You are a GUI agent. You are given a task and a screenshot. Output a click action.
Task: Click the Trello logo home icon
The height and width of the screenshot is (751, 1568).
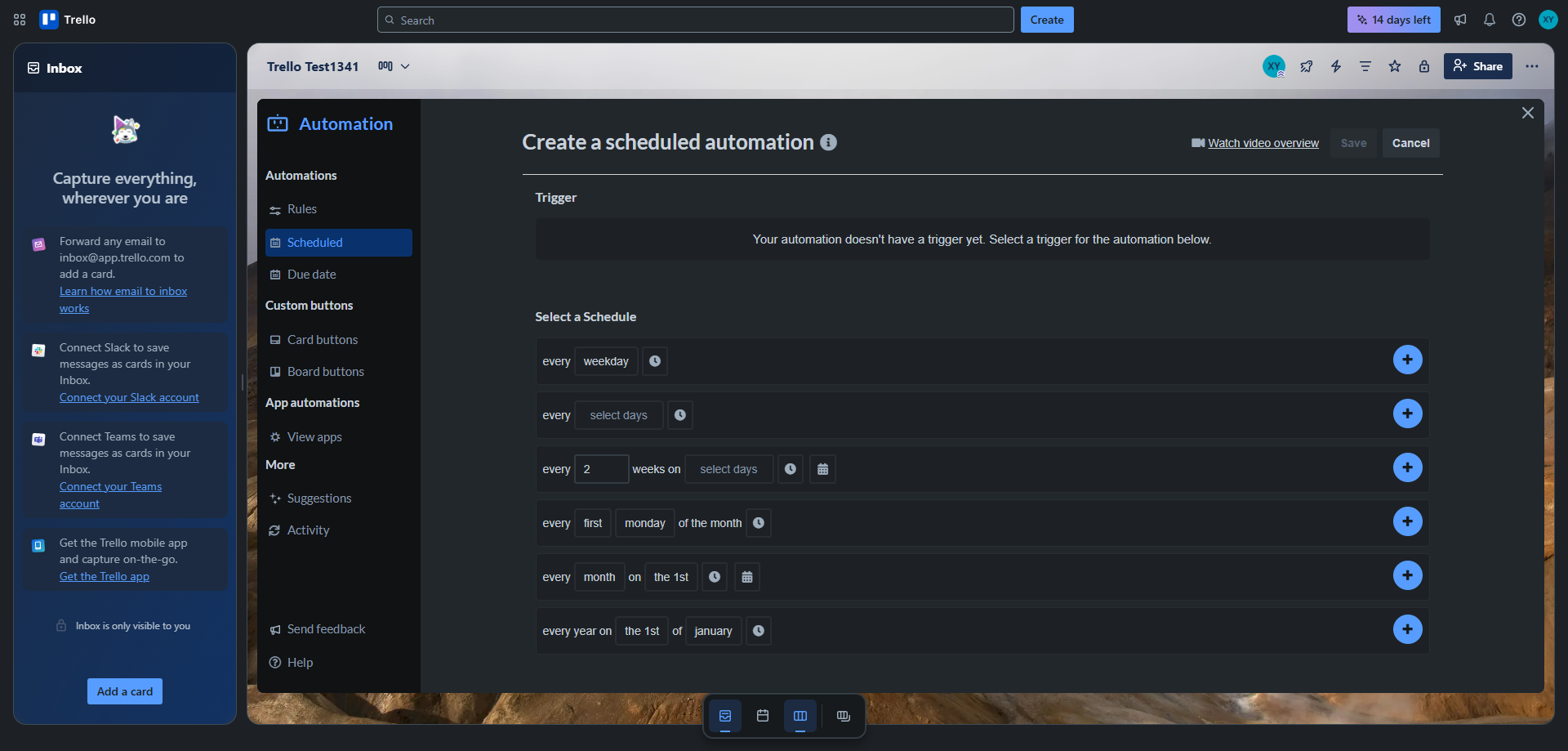68,20
